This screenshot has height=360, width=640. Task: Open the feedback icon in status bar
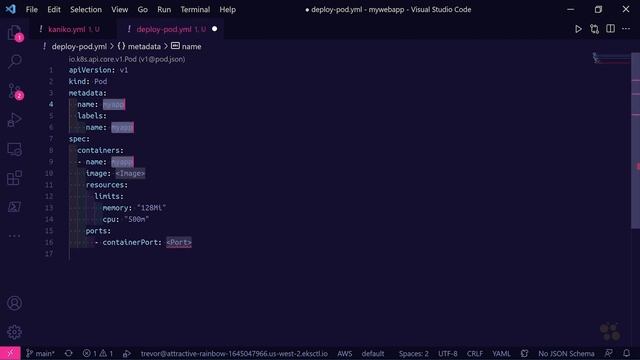pos(609,353)
